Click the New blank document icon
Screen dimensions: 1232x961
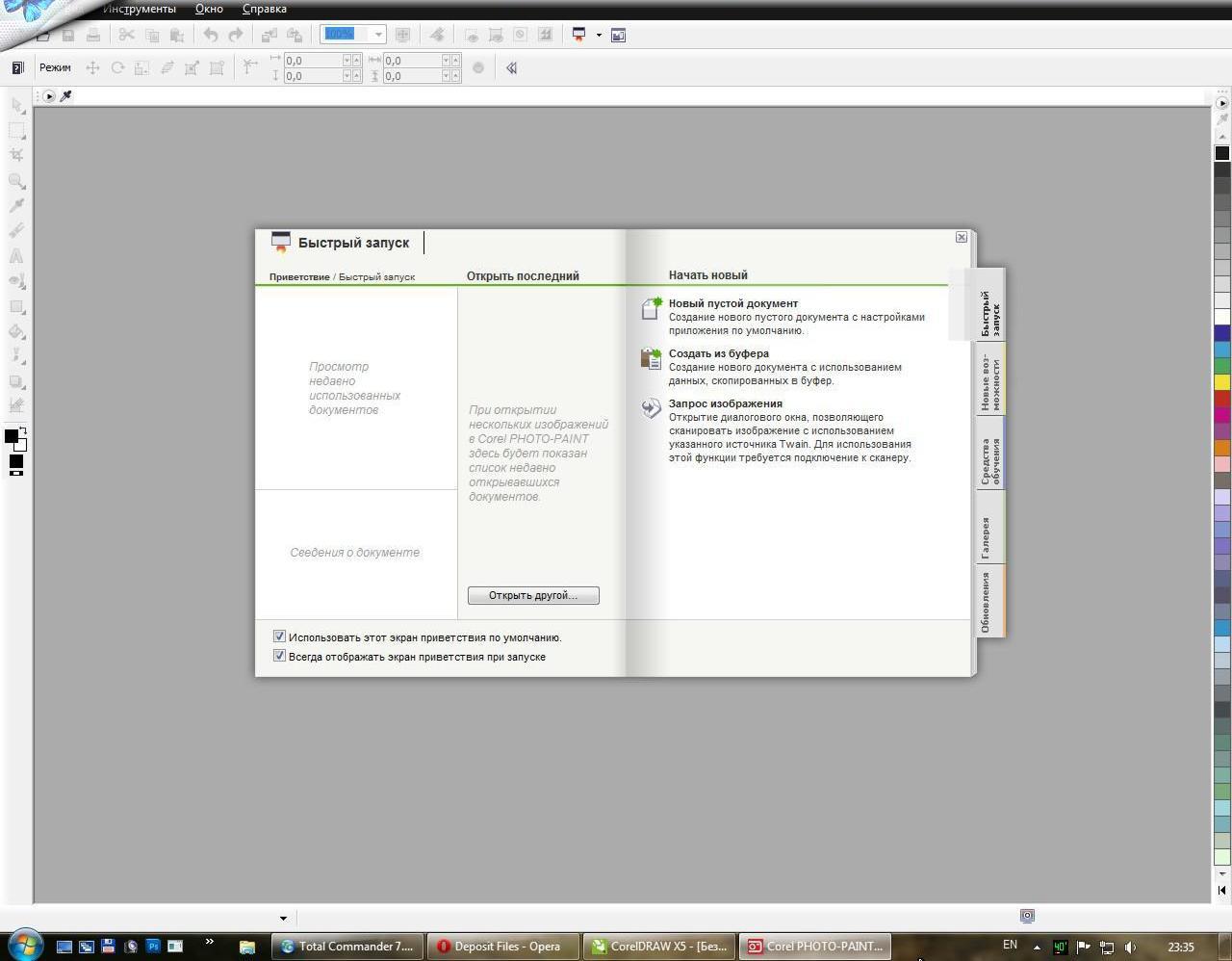(x=652, y=308)
